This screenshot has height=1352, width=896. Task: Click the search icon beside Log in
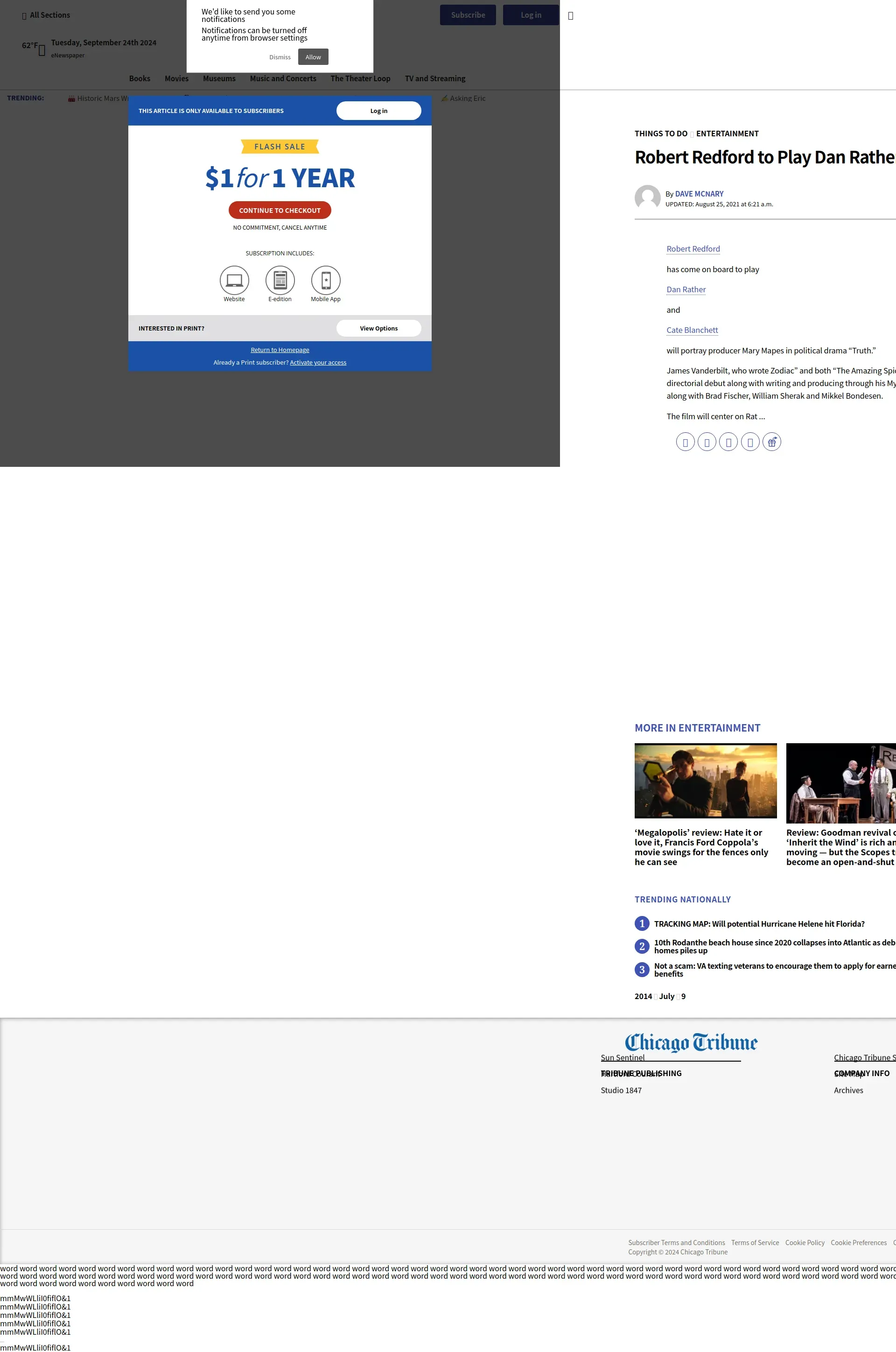570,16
